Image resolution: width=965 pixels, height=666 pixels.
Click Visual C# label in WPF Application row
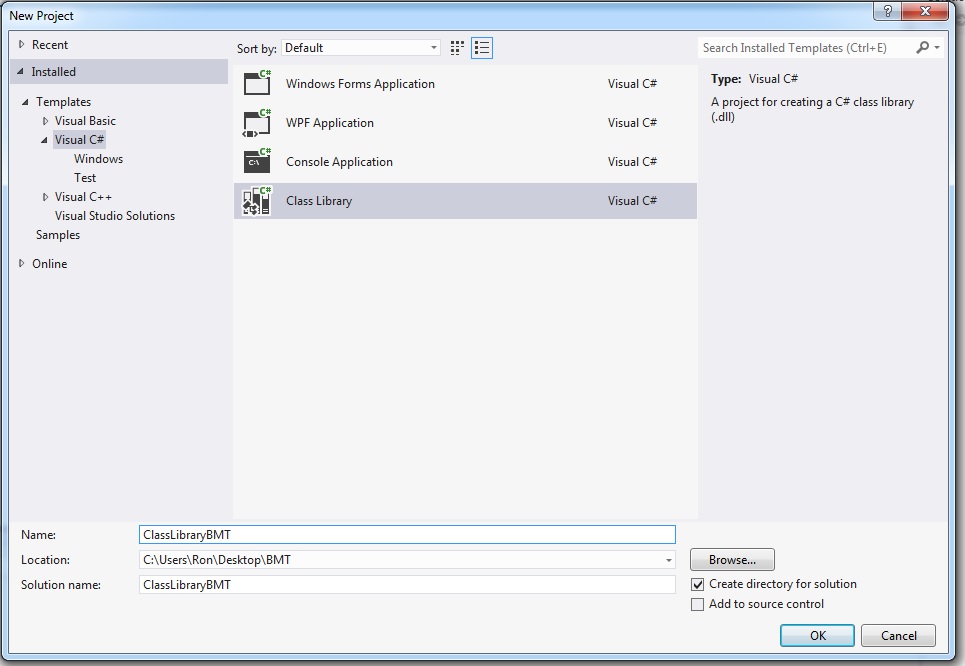pos(632,122)
